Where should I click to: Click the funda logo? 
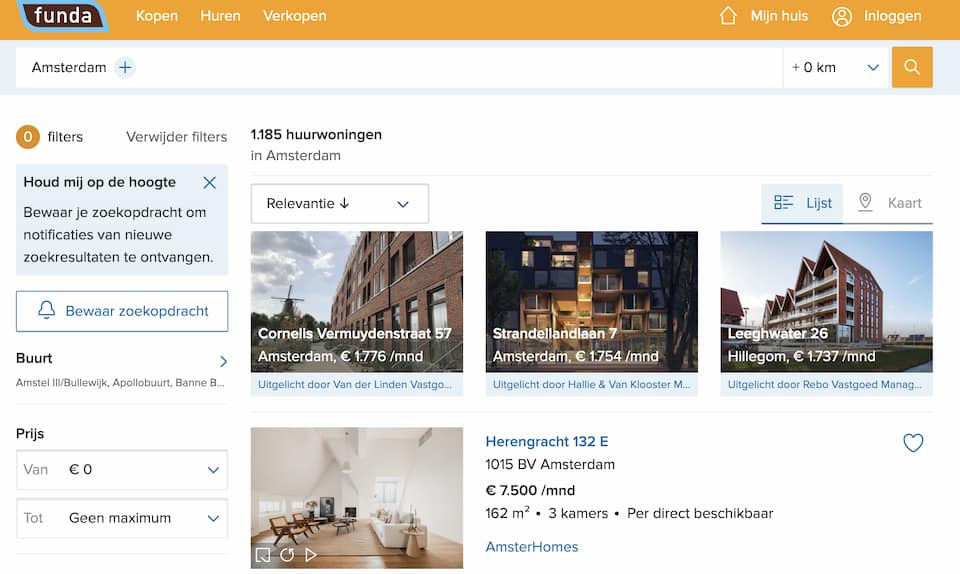point(64,16)
